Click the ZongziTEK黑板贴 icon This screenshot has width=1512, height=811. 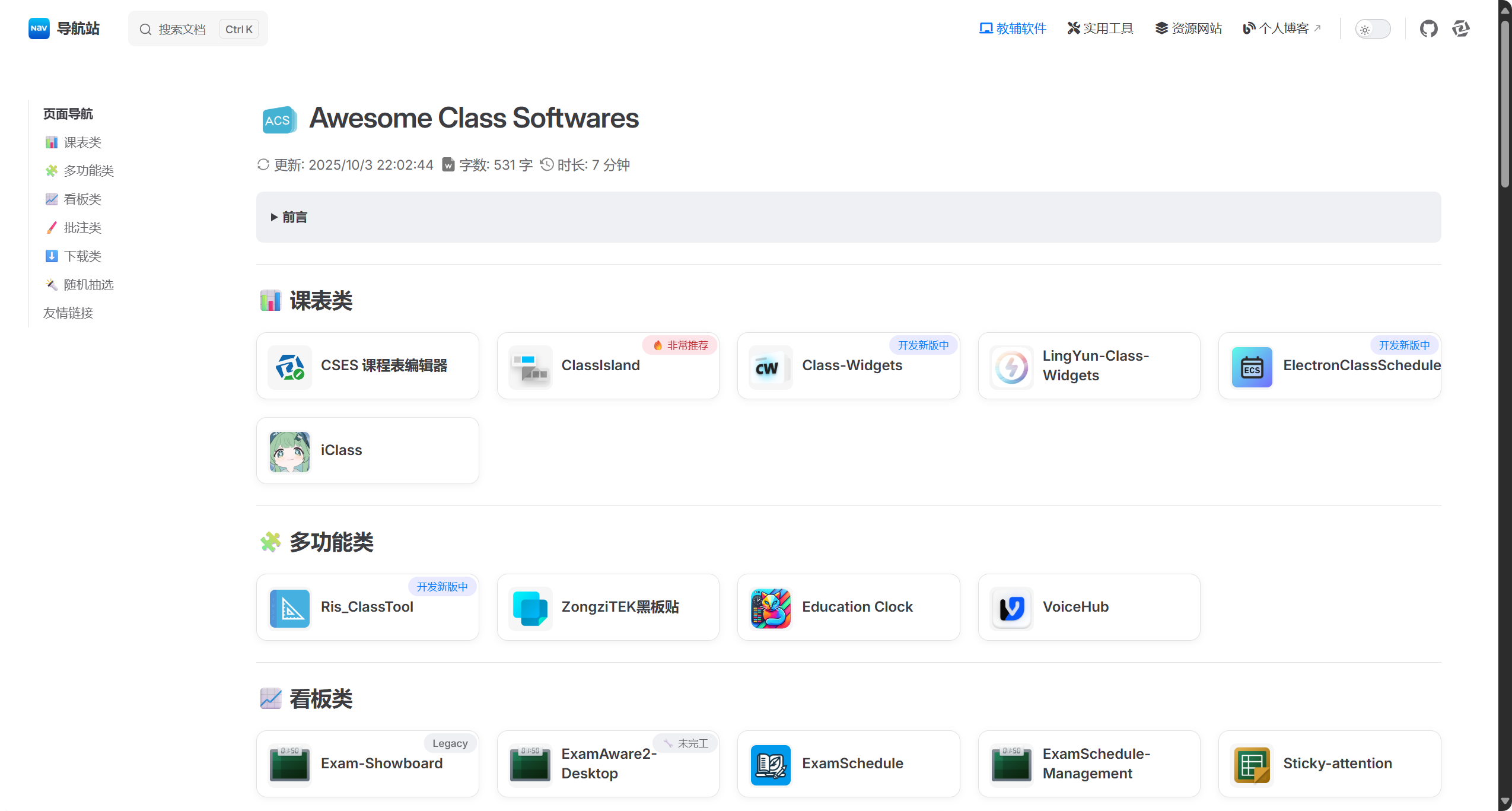530,608
